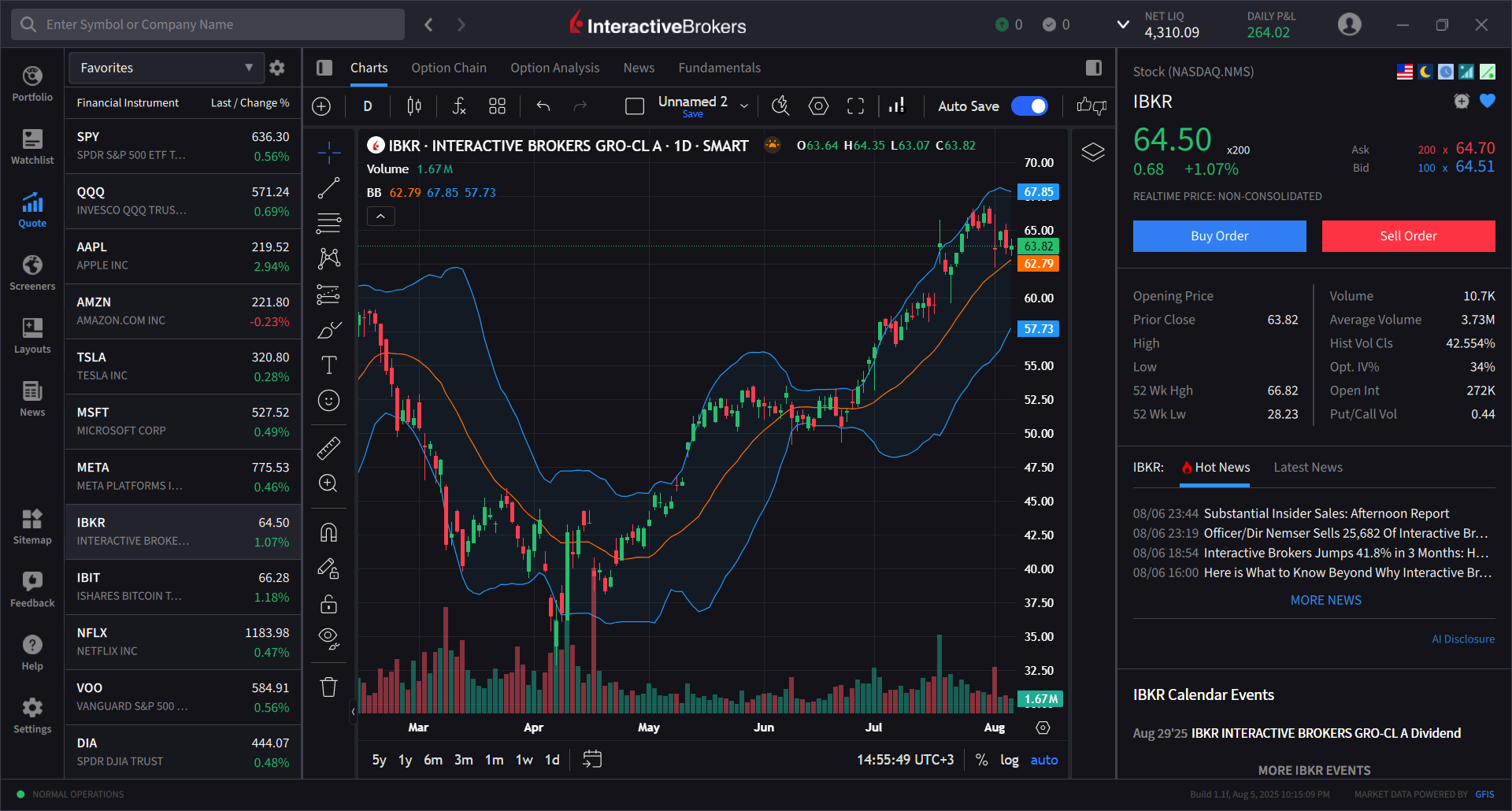Collapse the drawing toolbar with side arrow
The image size is (1512, 811).
click(x=353, y=711)
